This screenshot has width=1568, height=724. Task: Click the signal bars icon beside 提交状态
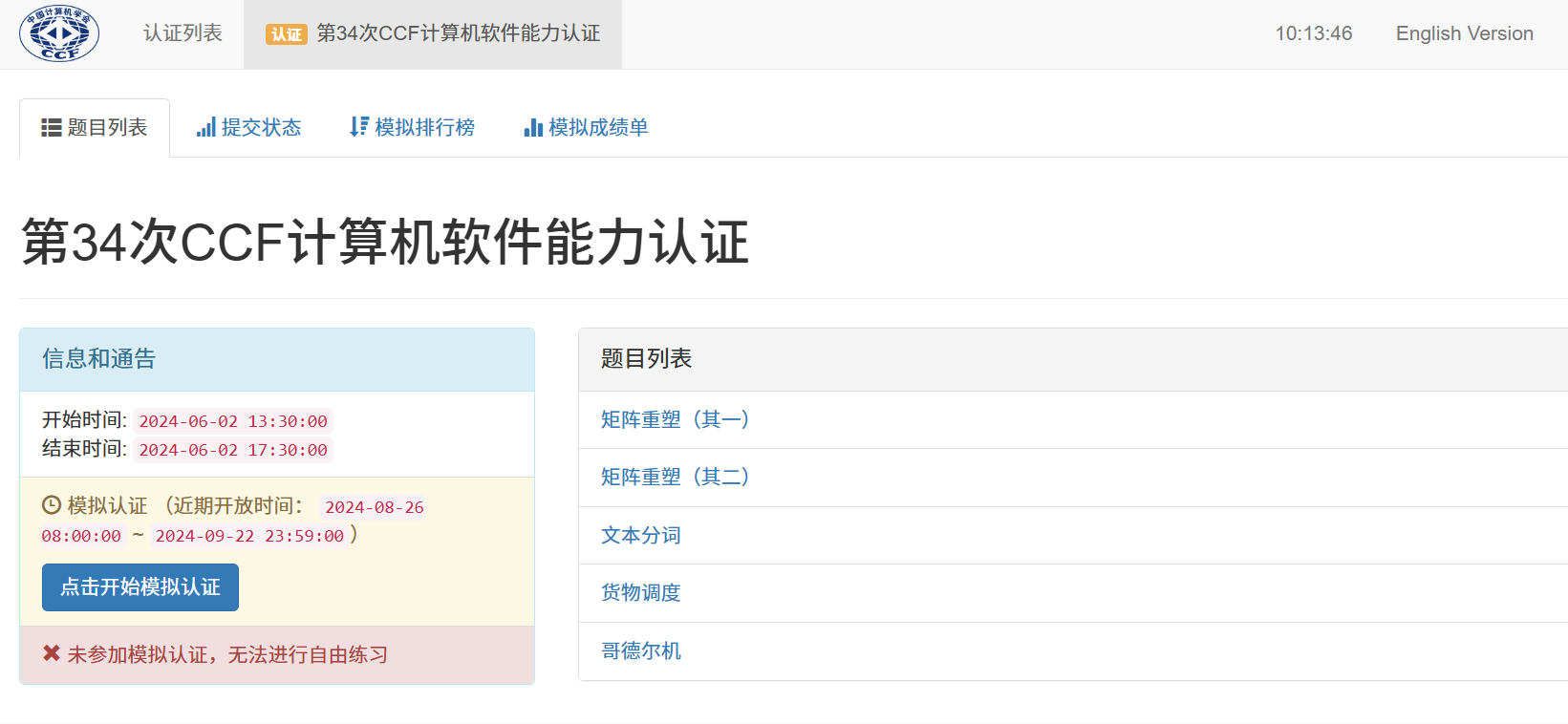205,128
